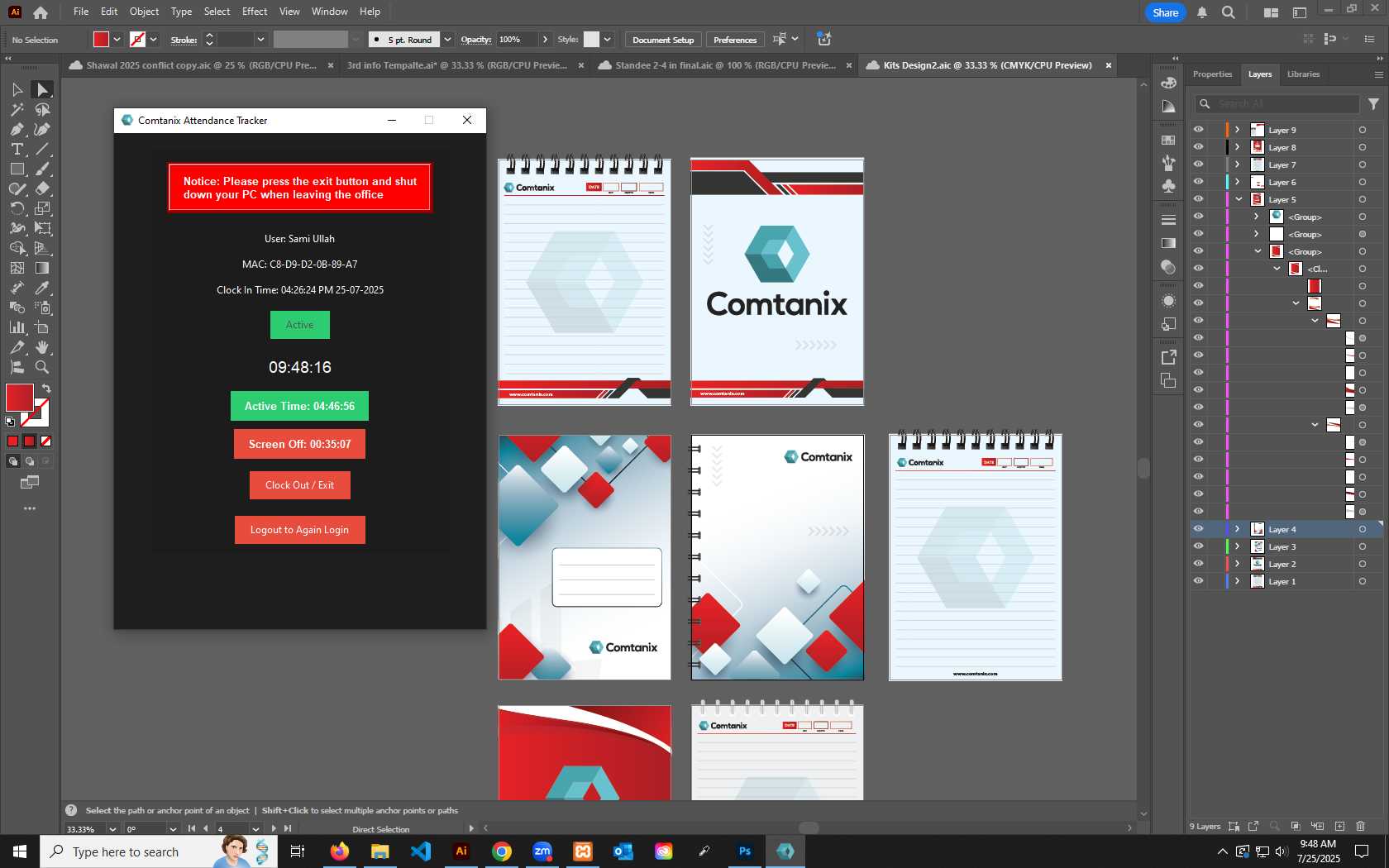This screenshot has width=1389, height=868.
Task: Click the control bar stroke swatch
Action: [138, 40]
